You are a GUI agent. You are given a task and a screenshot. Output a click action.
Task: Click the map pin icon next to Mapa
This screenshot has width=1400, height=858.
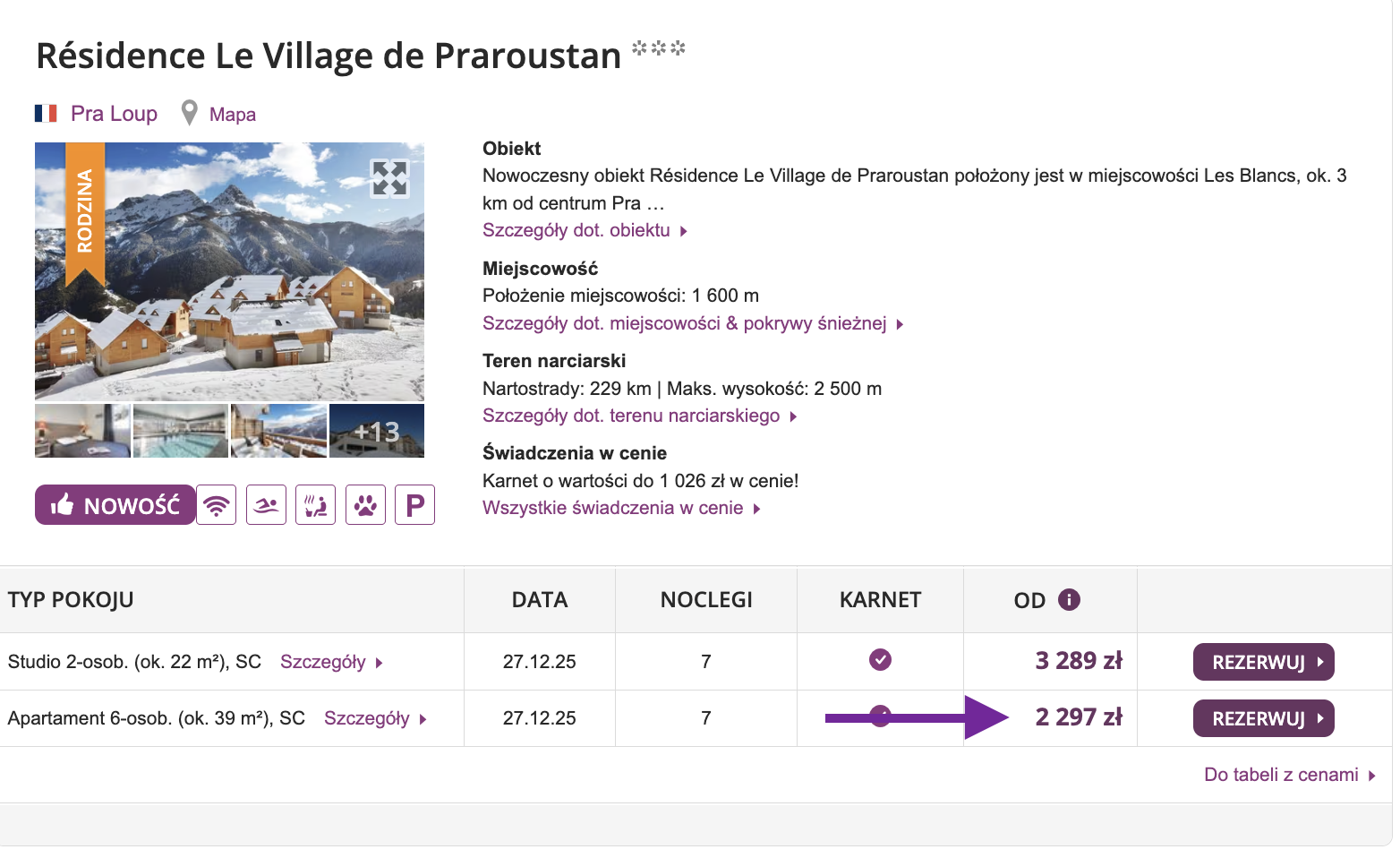(189, 112)
